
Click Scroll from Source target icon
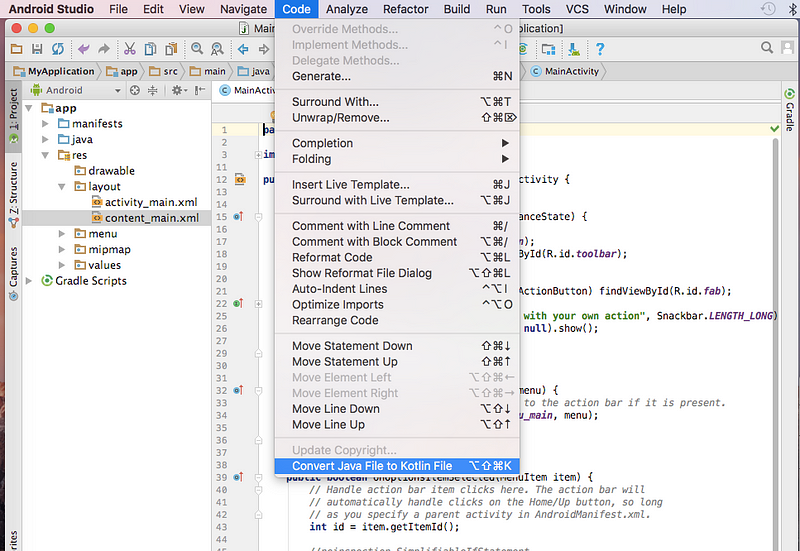point(135,90)
